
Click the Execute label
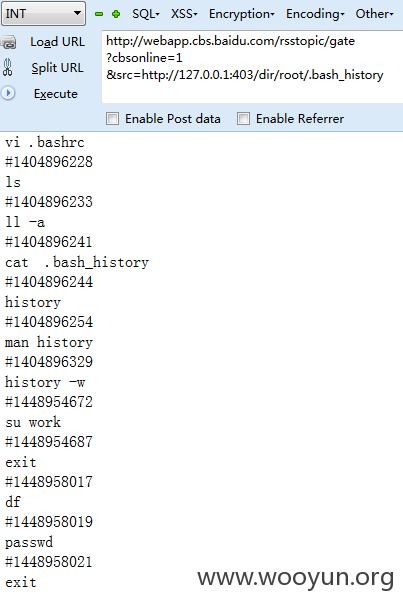(x=56, y=94)
